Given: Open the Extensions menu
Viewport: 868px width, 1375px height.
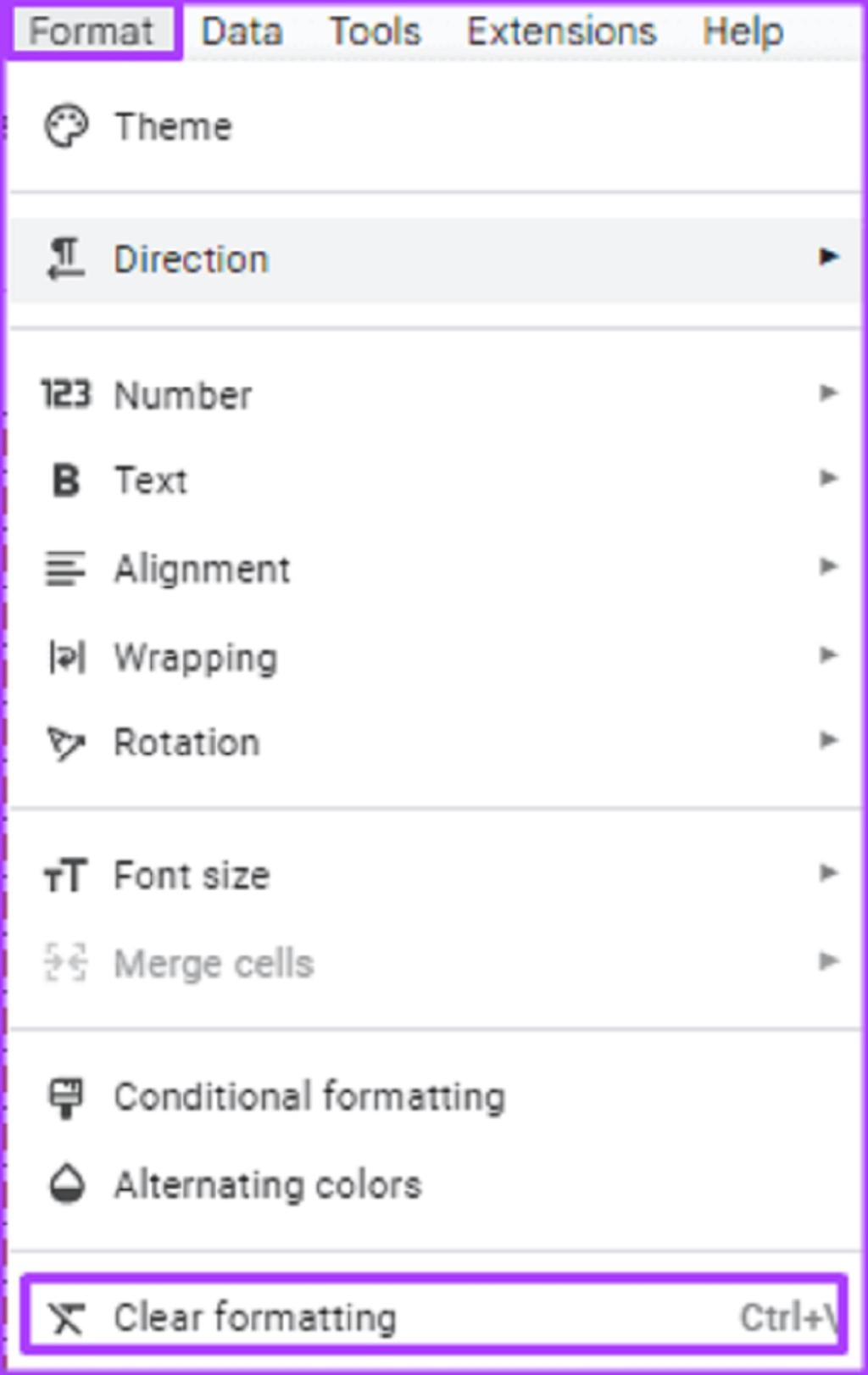Looking at the screenshot, I should pyautogui.click(x=561, y=32).
